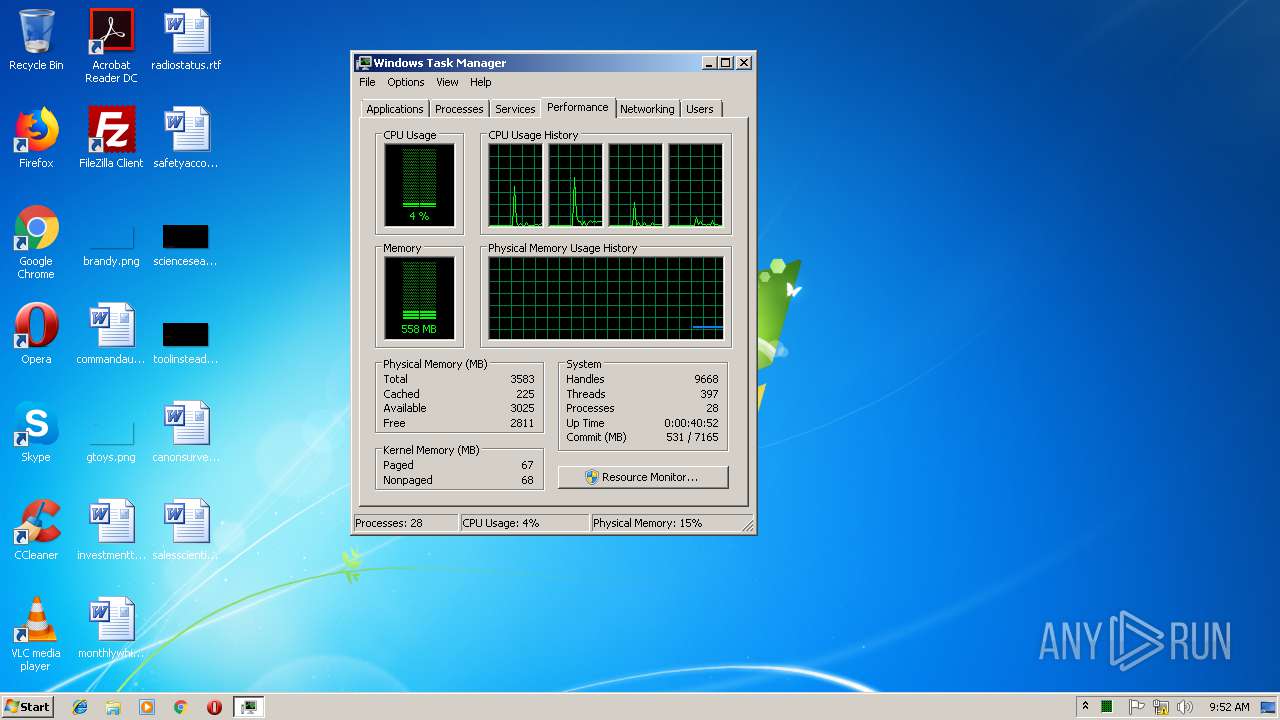
Task: Click Task Manager taskbar button
Action: pyautogui.click(x=248, y=707)
